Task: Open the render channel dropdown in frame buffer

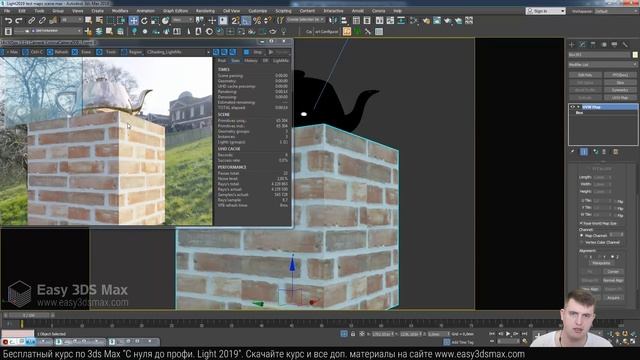Action: [x=179, y=52]
